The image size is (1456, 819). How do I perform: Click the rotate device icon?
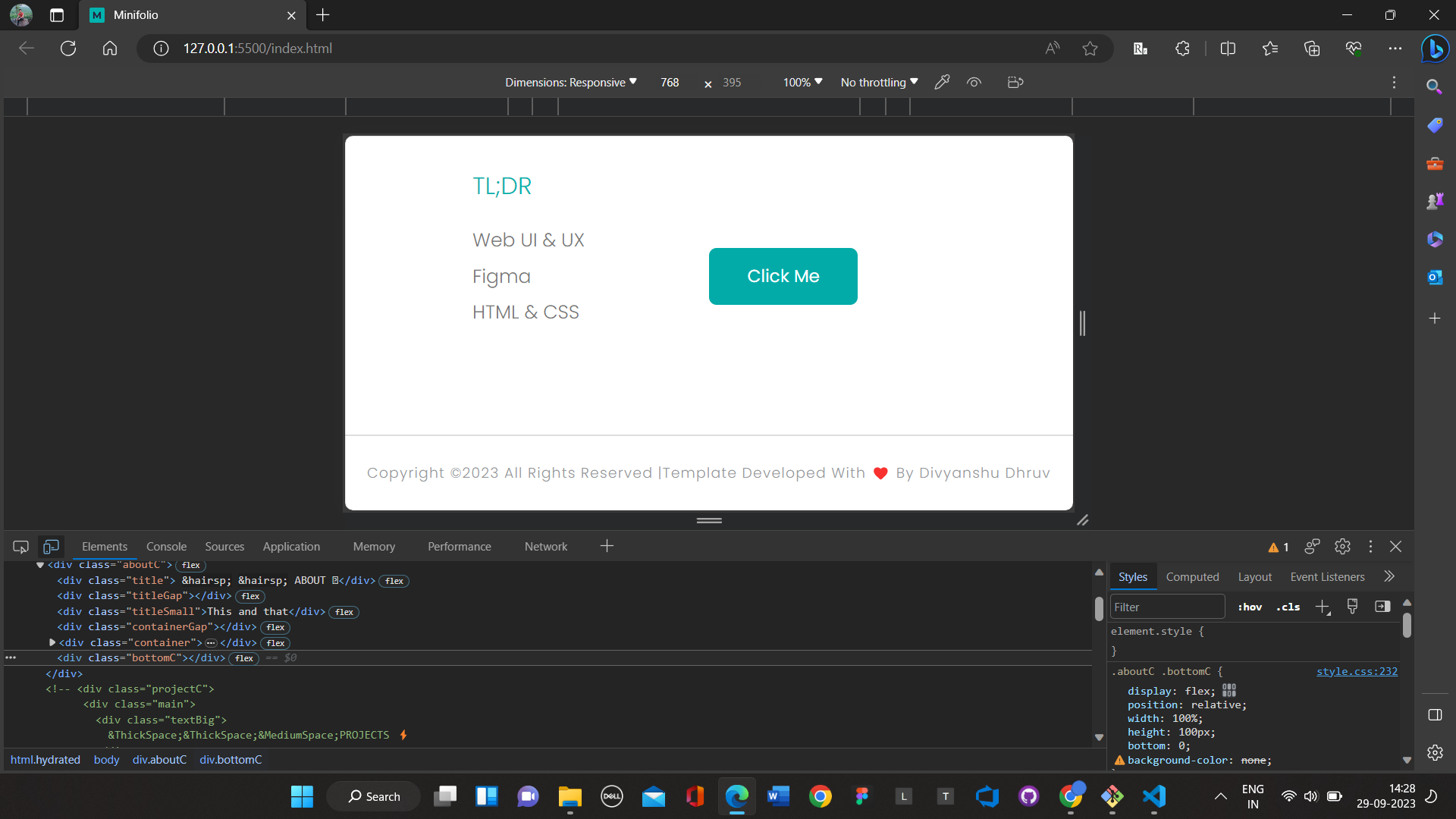tap(1015, 82)
